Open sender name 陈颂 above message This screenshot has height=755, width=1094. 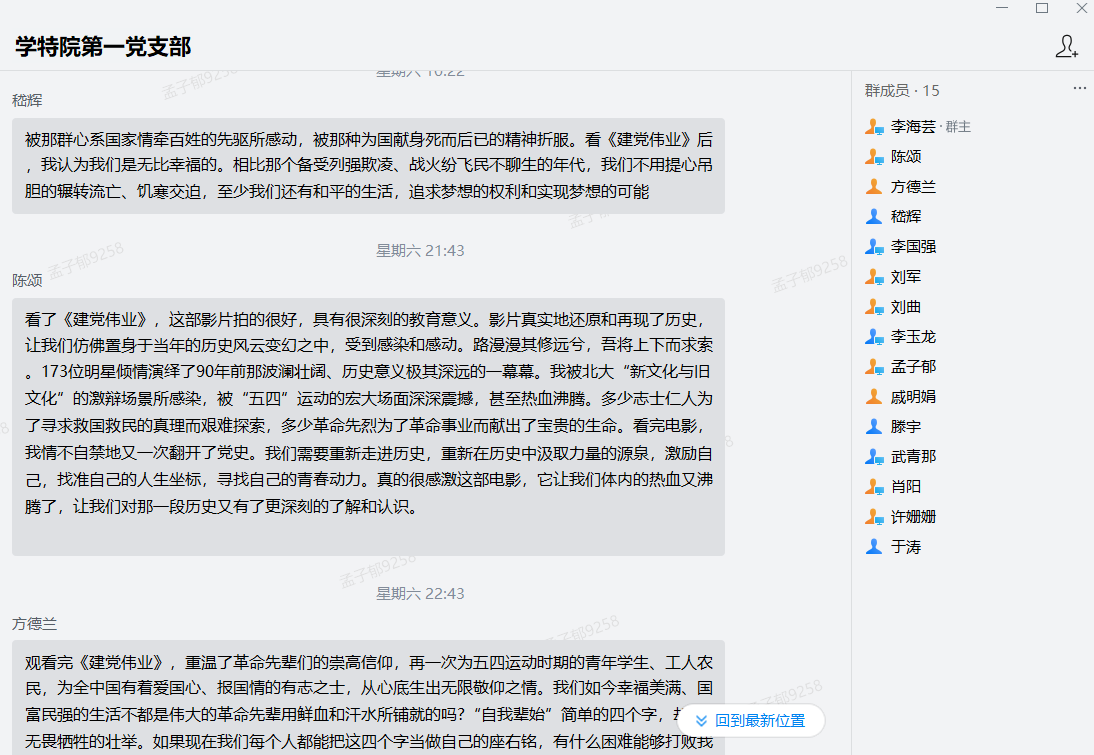click(x=27, y=281)
